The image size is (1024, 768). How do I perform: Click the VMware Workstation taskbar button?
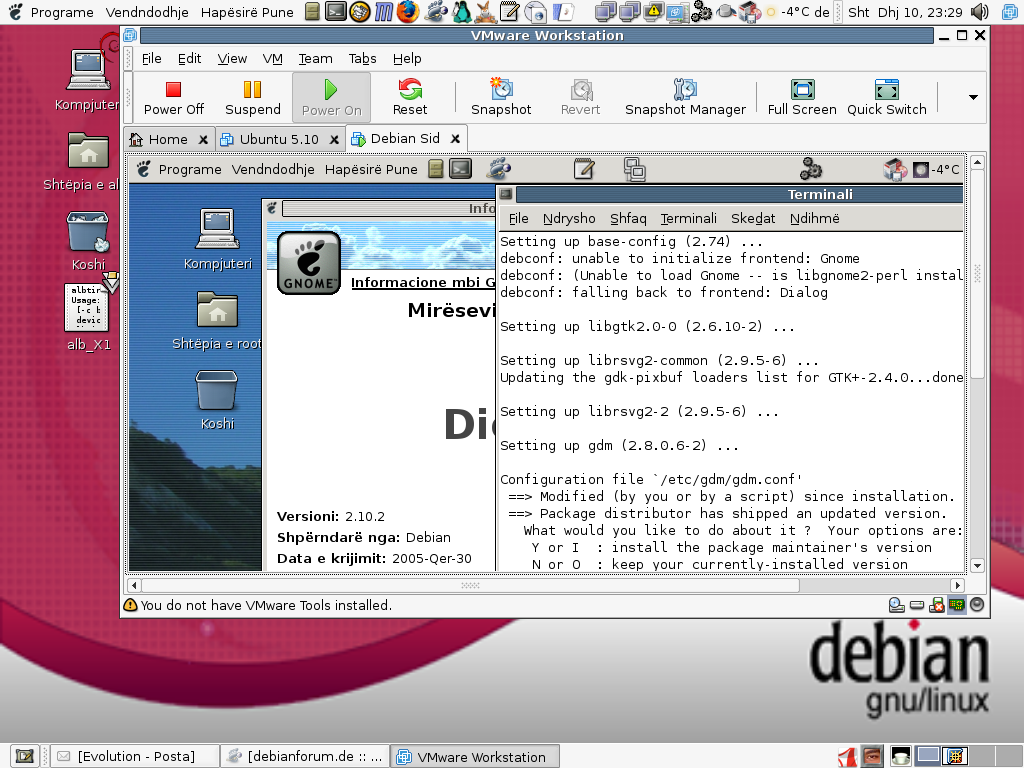point(475,756)
